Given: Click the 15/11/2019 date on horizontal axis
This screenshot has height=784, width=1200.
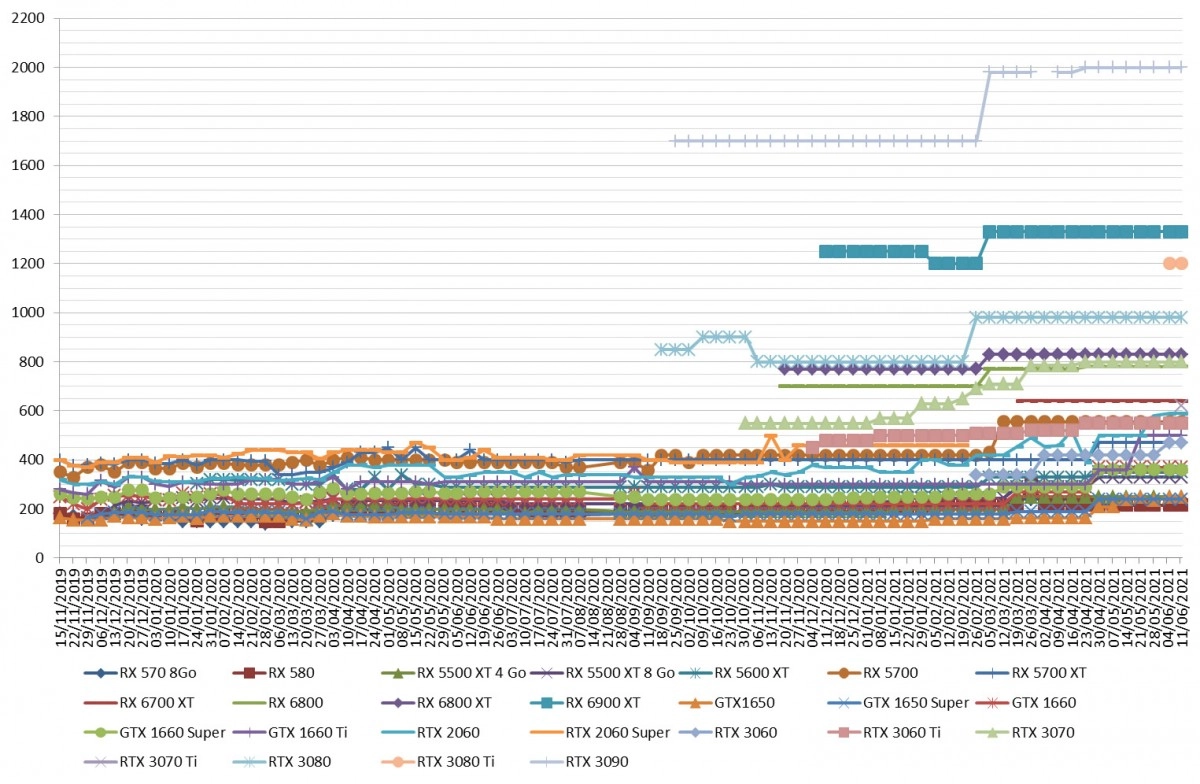Looking at the screenshot, I should 61,610.
